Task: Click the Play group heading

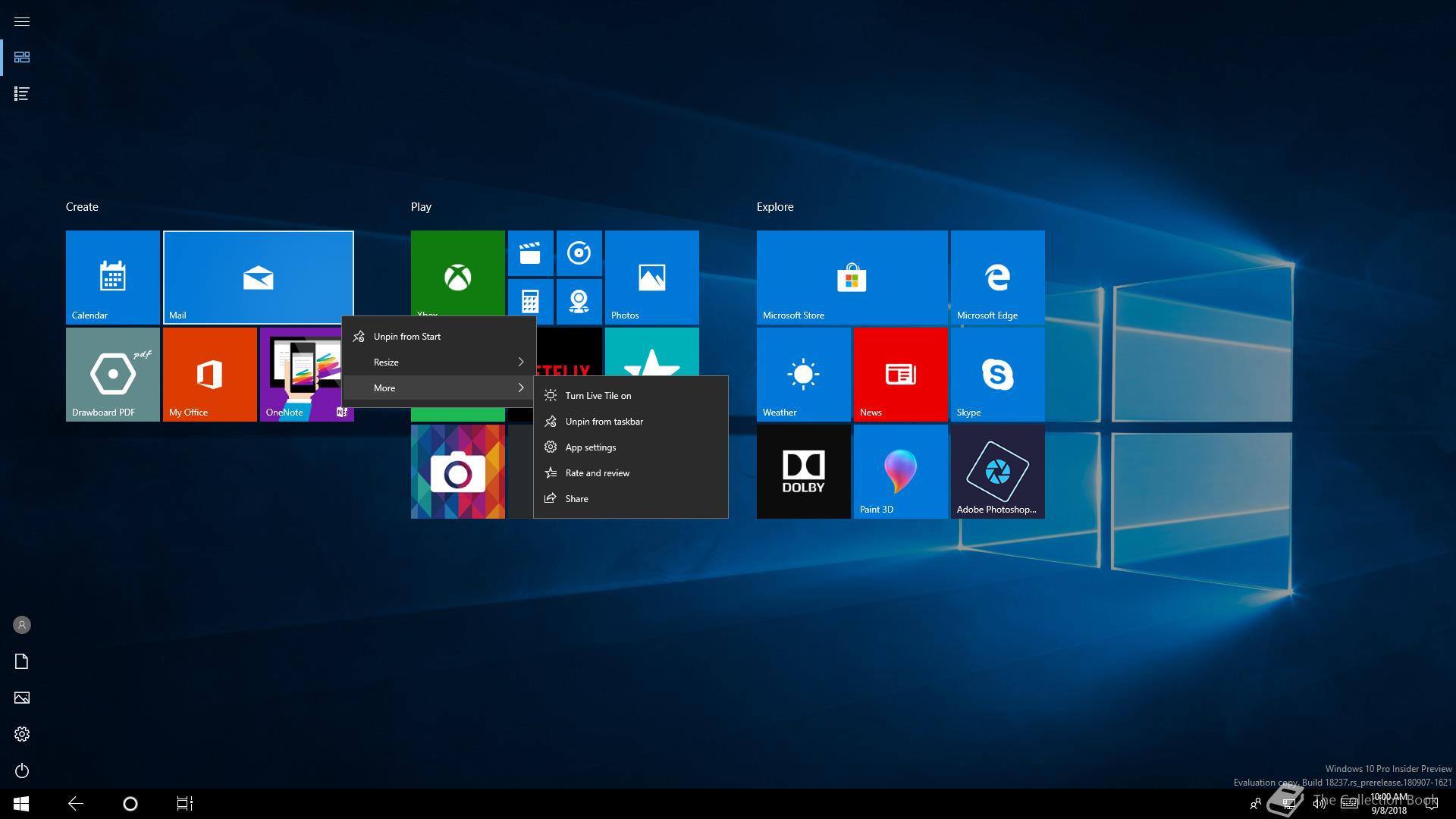Action: tap(421, 207)
